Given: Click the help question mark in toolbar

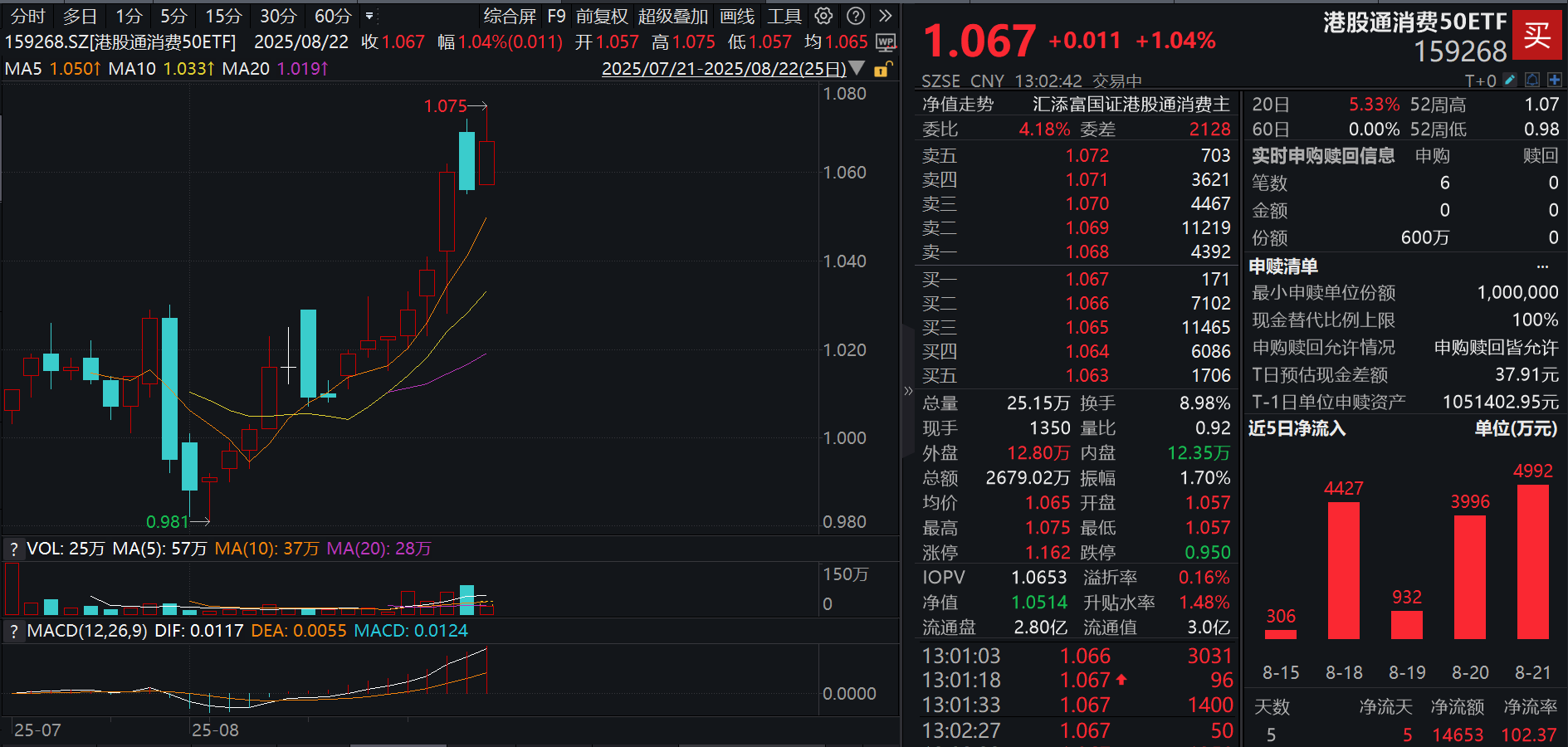Looking at the screenshot, I should coord(856,16).
